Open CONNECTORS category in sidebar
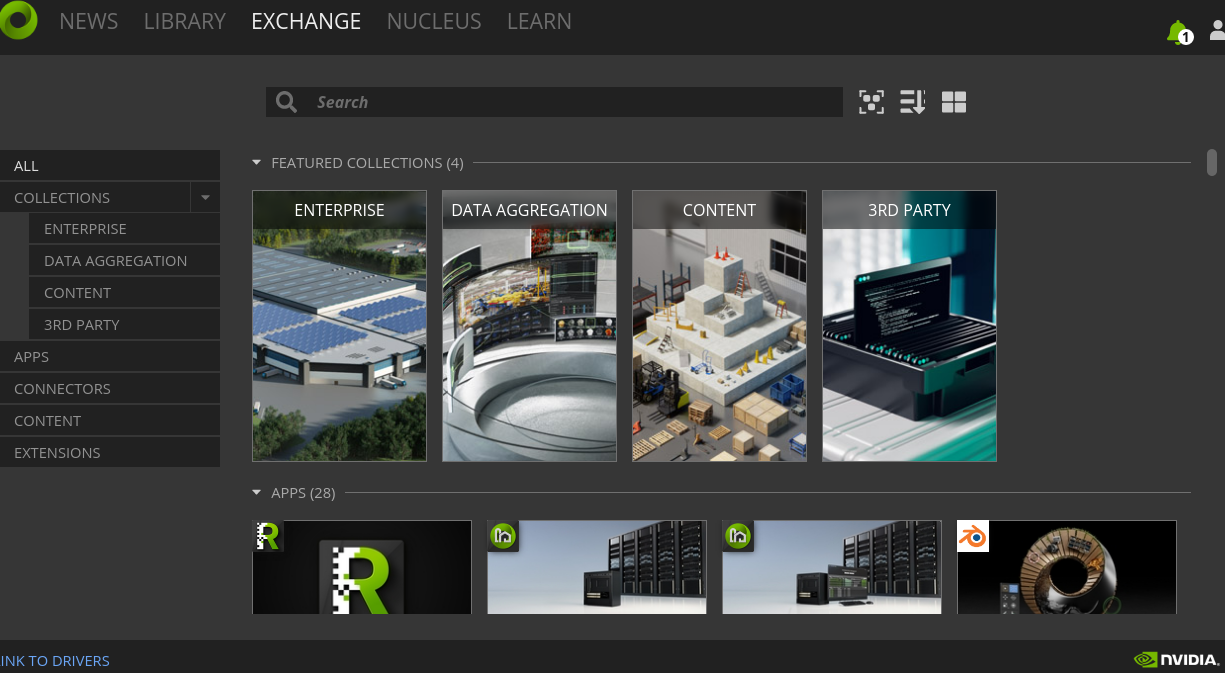This screenshot has height=673, width=1225. pos(110,389)
